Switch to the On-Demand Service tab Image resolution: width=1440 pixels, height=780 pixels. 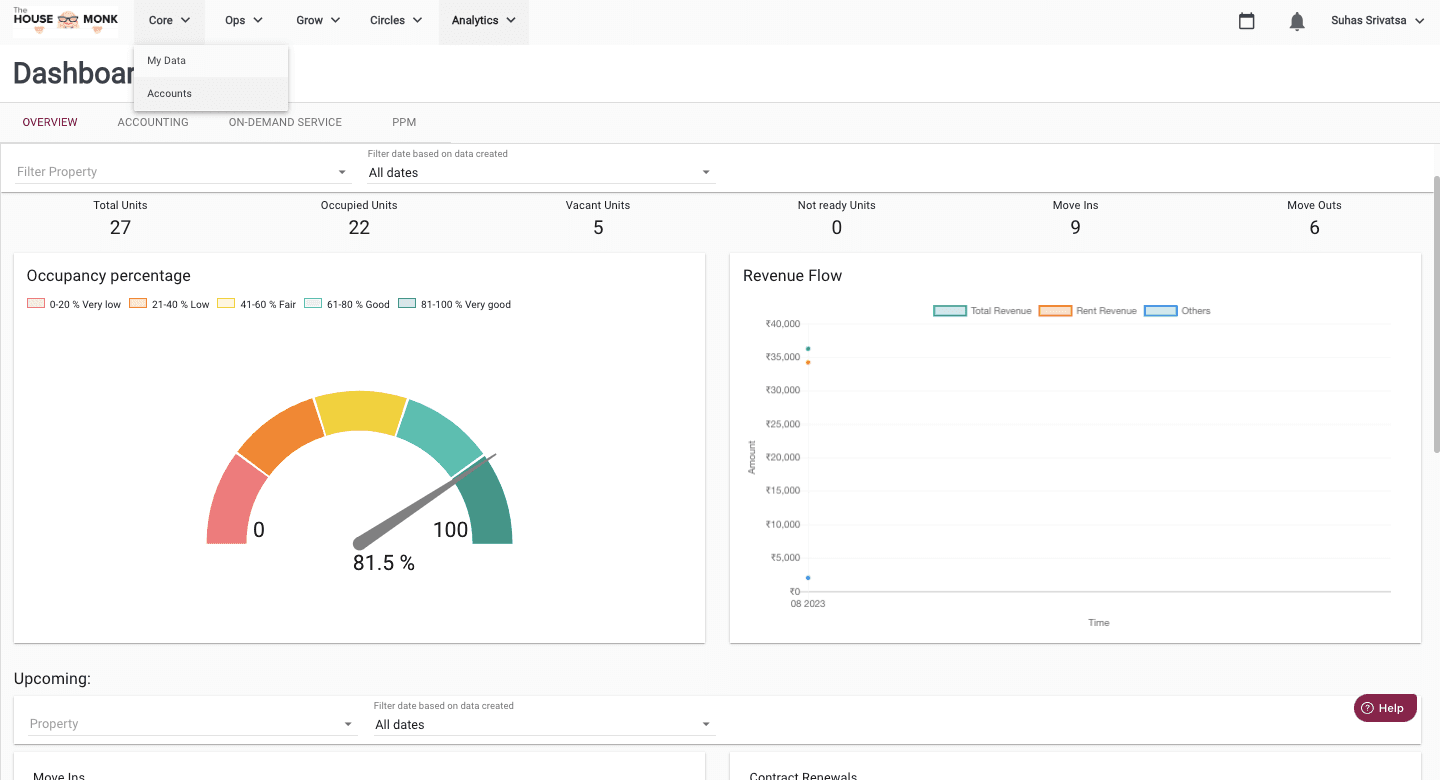pyautogui.click(x=285, y=122)
